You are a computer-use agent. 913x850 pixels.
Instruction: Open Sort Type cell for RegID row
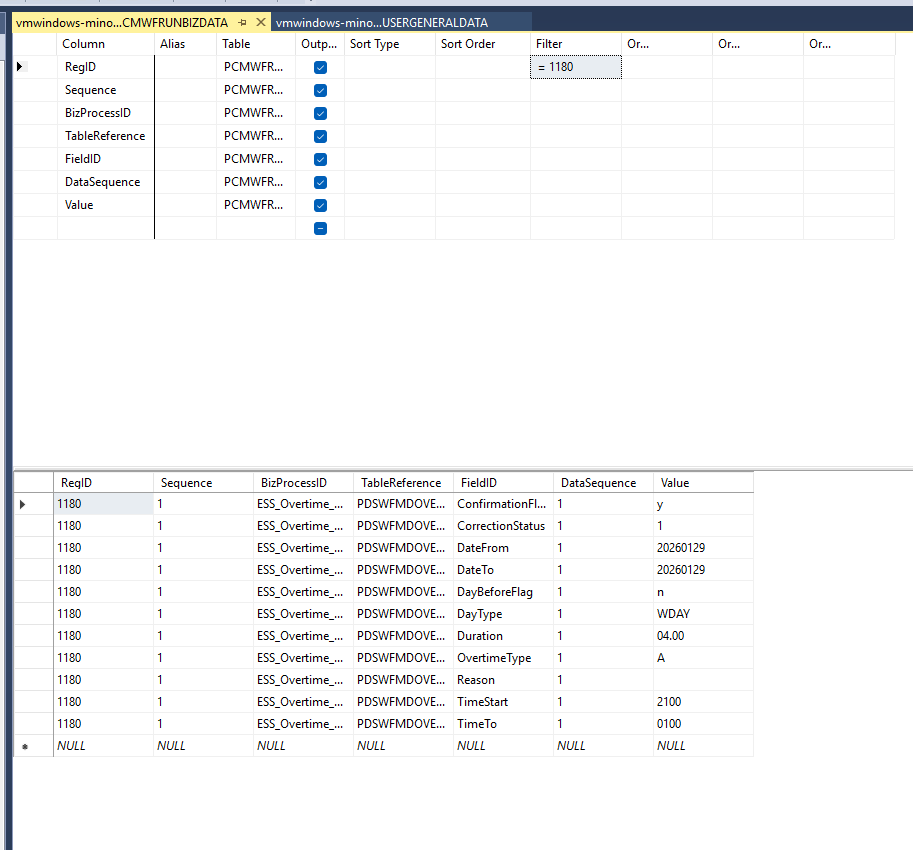pos(389,67)
